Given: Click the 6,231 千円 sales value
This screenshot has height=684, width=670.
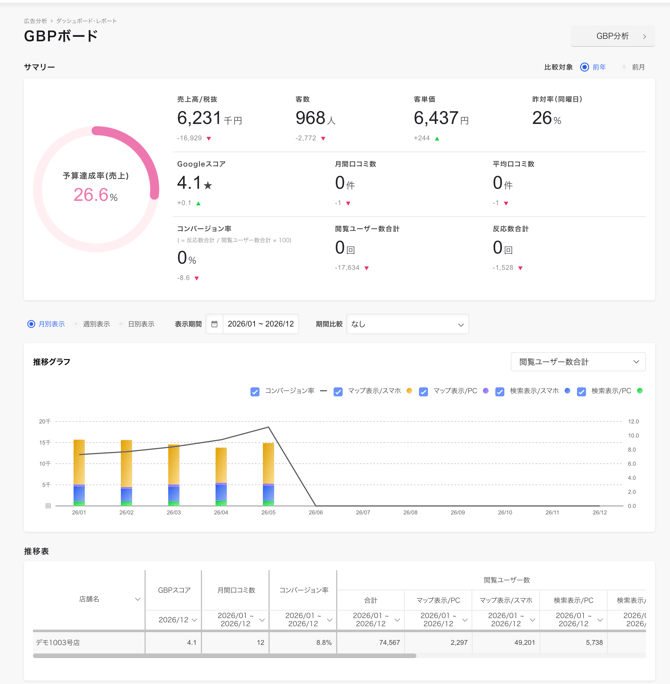Looking at the screenshot, I should point(209,118).
